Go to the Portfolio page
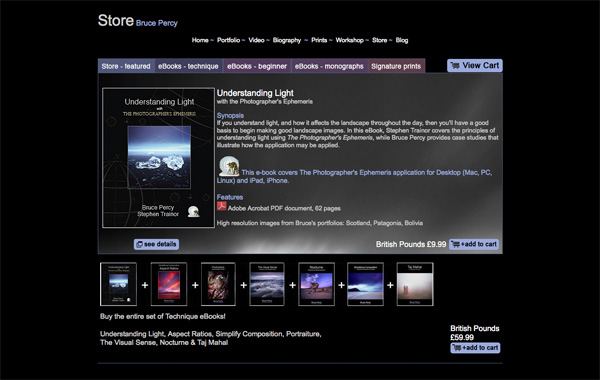The width and height of the screenshot is (600, 380). click(228, 40)
